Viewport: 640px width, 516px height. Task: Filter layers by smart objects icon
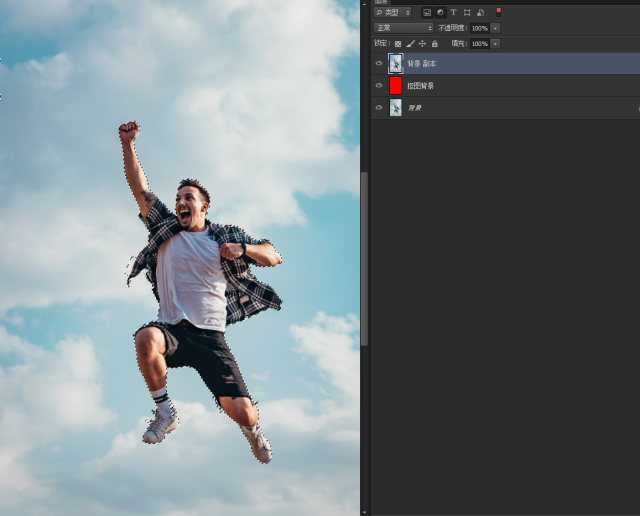tap(480, 13)
